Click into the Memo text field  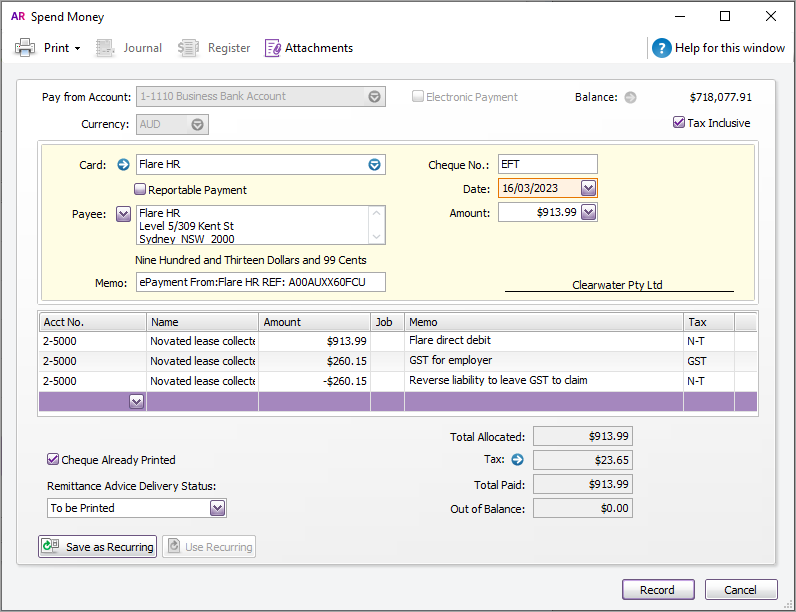(260, 282)
